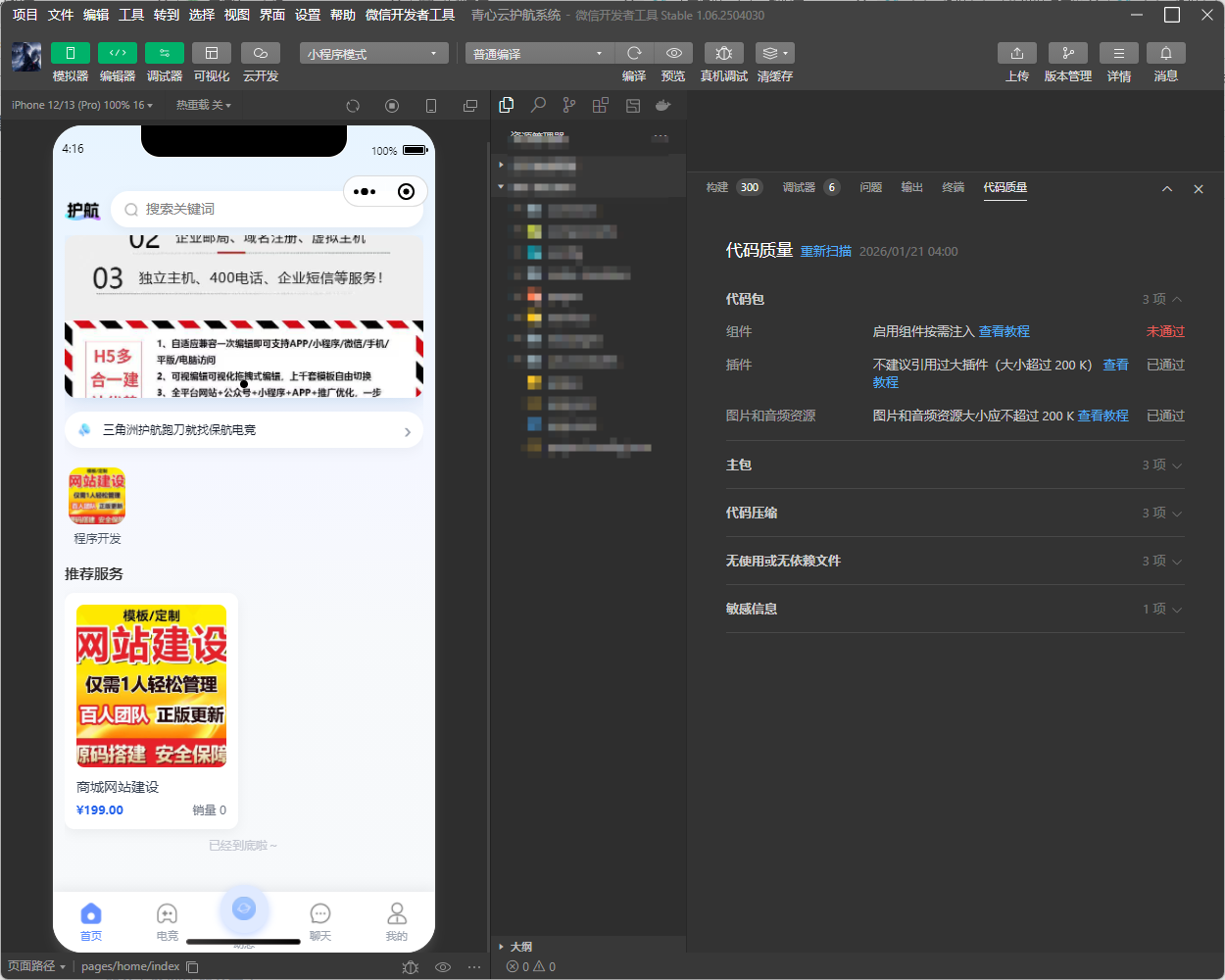1225x980 pixels.
Task: Open the source control branch icon
Action: [569, 105]
